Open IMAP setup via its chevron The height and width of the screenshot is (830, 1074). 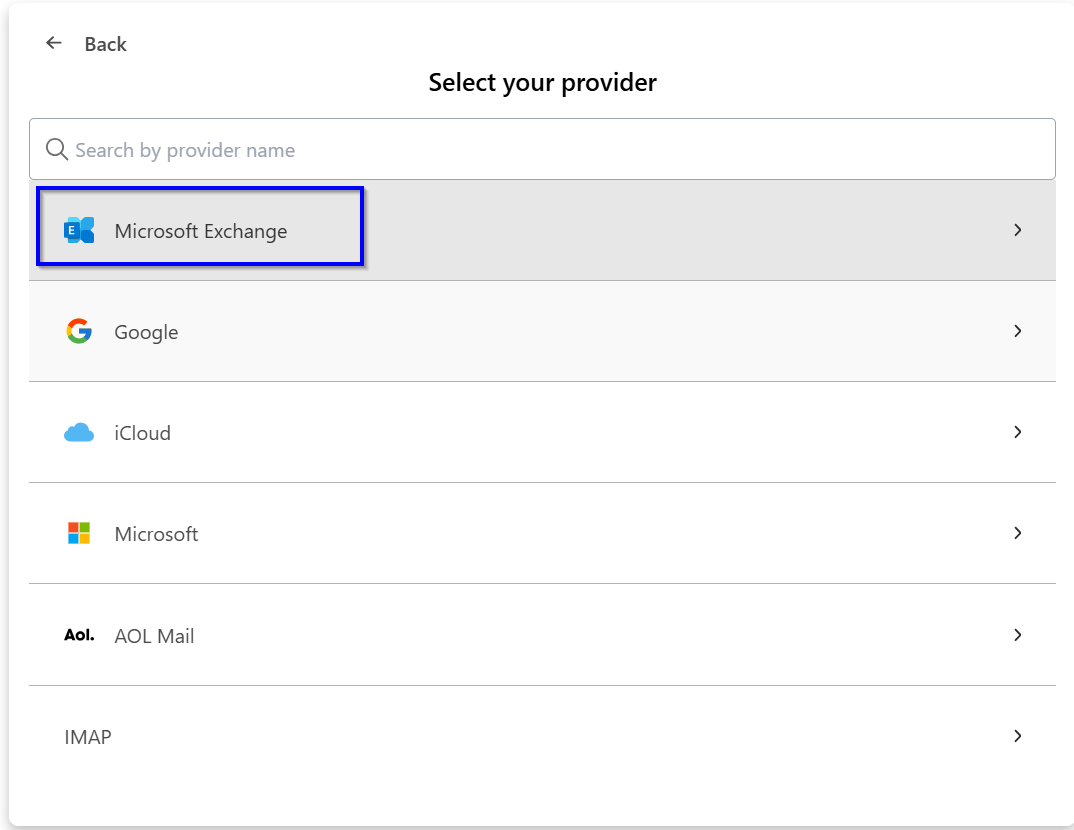tap(1017, 736)
